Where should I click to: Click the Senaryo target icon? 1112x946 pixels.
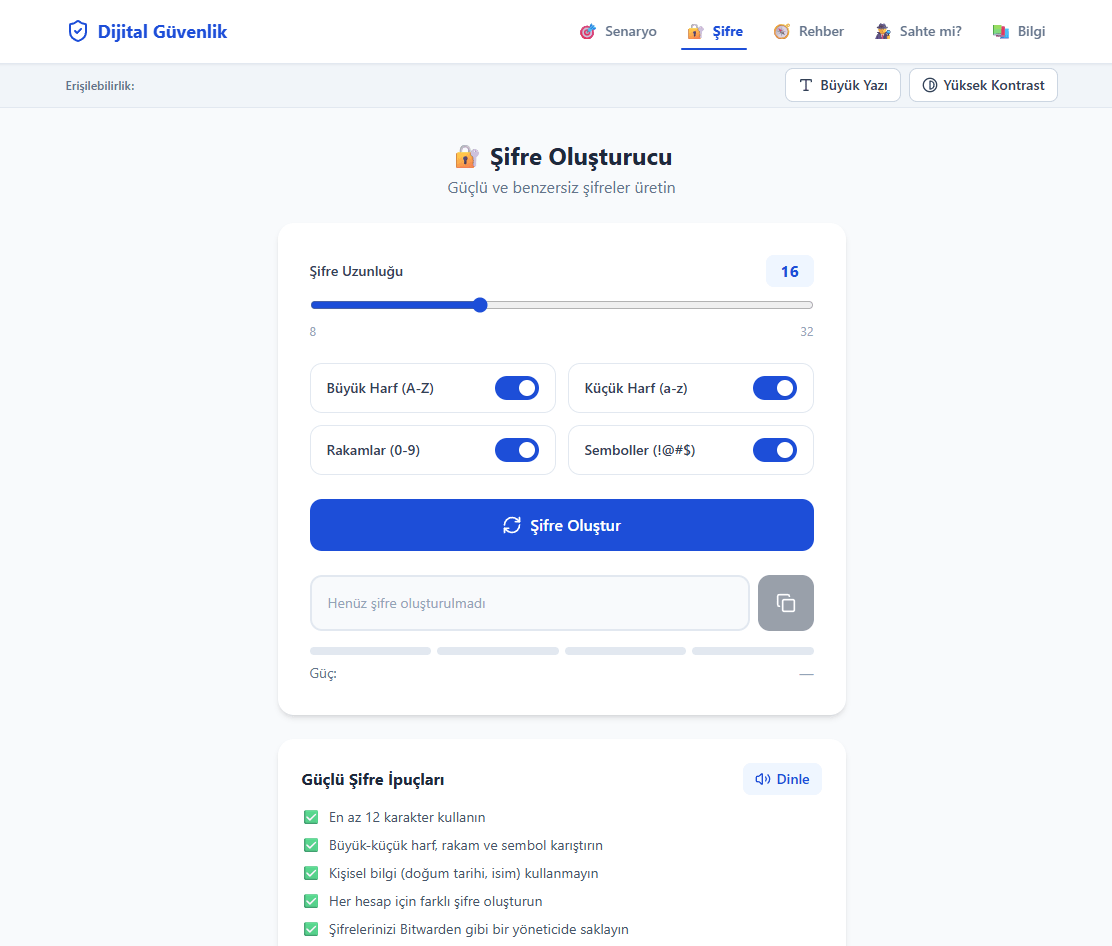tap(587, 31)
